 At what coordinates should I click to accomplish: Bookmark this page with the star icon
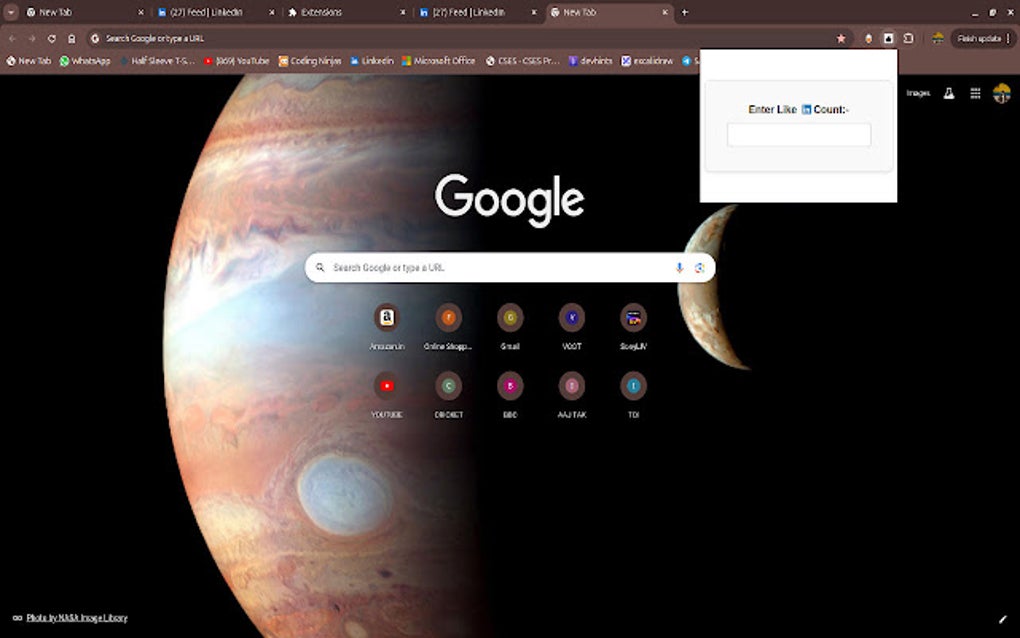tap(840, 37)
